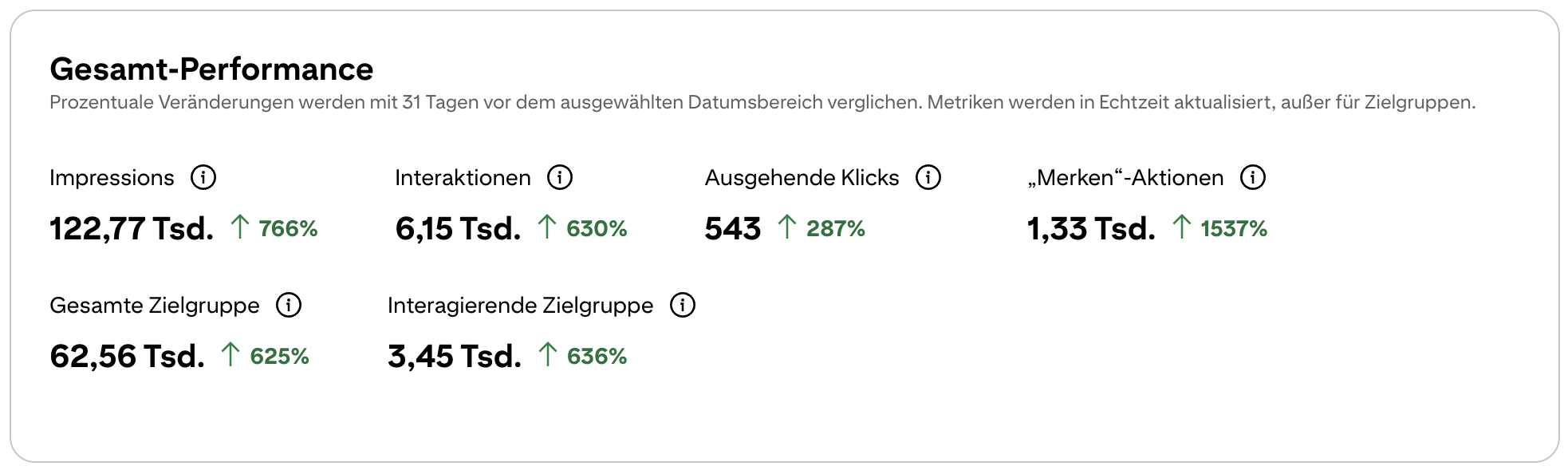Click the Impressions metric label
Screen dimensions: 1568x474
pyautogui.click(x=112, y=177)
